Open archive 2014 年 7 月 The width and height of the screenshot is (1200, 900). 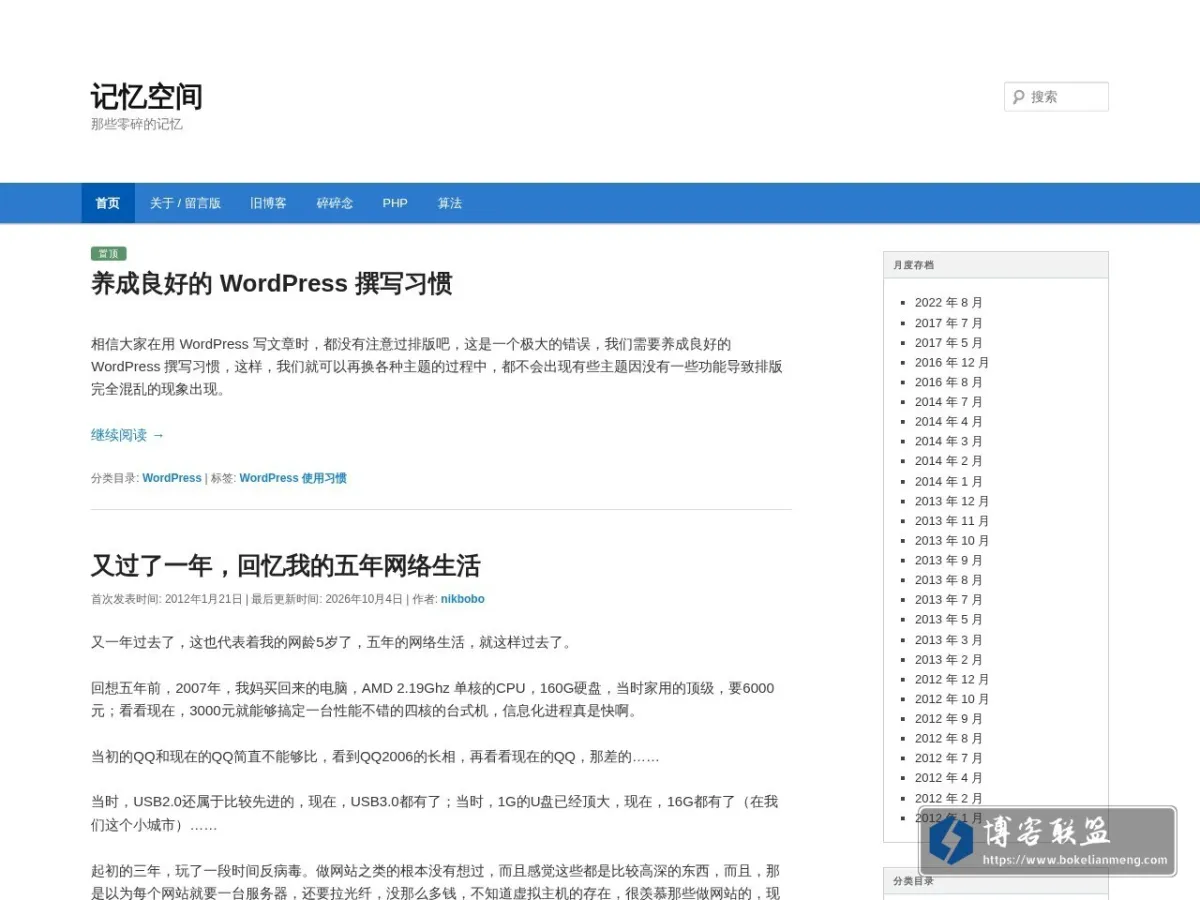[x=949, y=402]
